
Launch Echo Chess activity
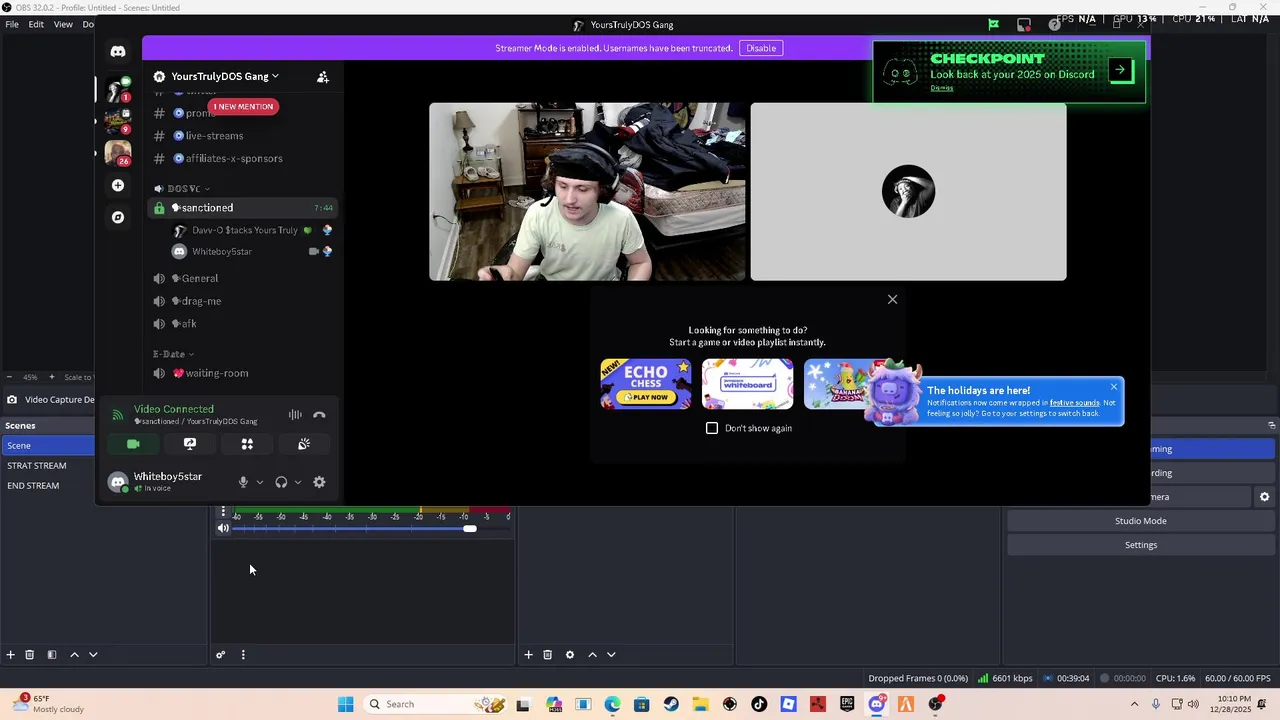pyautogui.click(x=646, y=384)
